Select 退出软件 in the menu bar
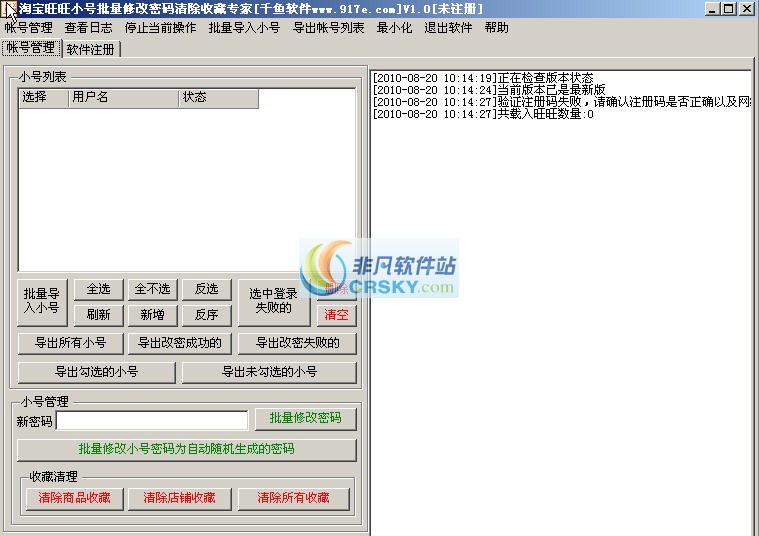The image size is (759, 536). point(448,28)
